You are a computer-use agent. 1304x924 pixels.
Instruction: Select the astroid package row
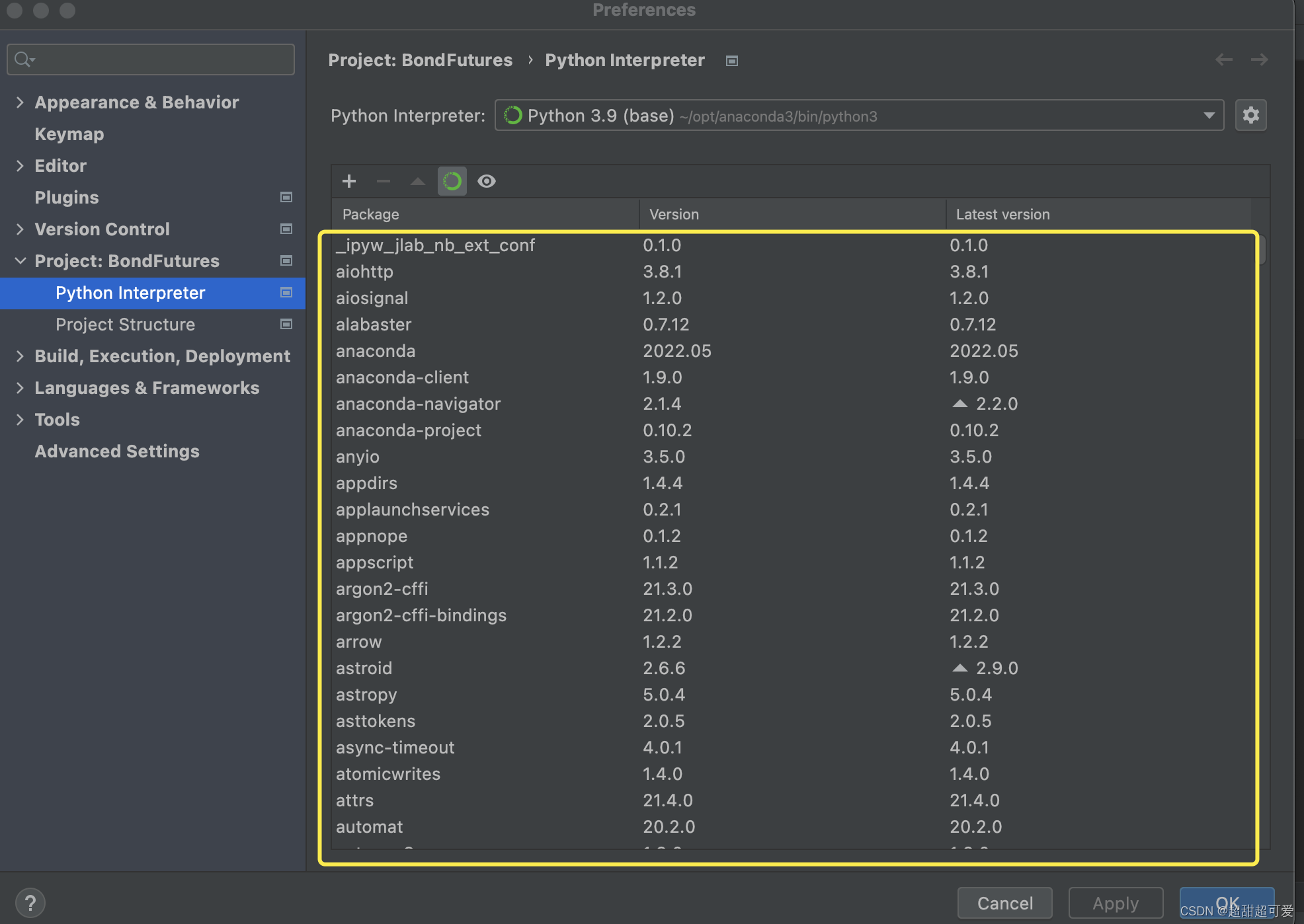point(791,668)
